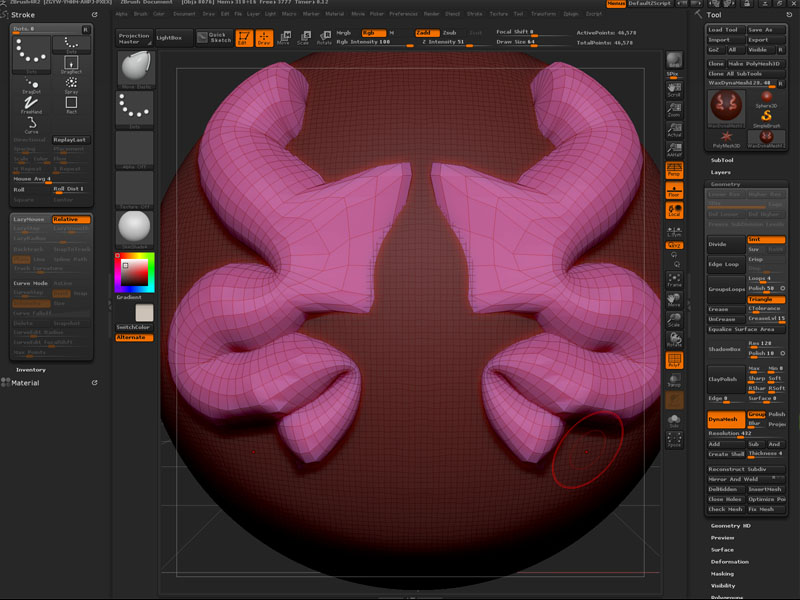Pick a color in the color picker square
Viewport: 800px width, 600px height.
click(135, 272)
